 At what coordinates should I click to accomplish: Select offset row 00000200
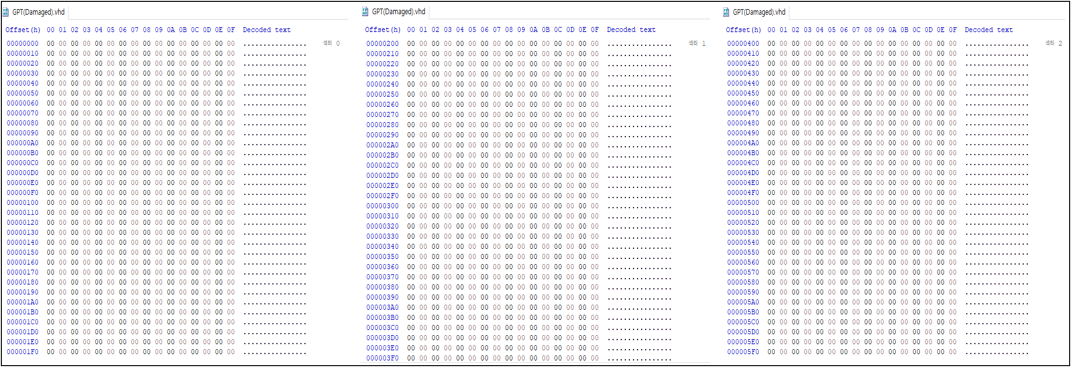pyautogui.click(x=382, y=44)
